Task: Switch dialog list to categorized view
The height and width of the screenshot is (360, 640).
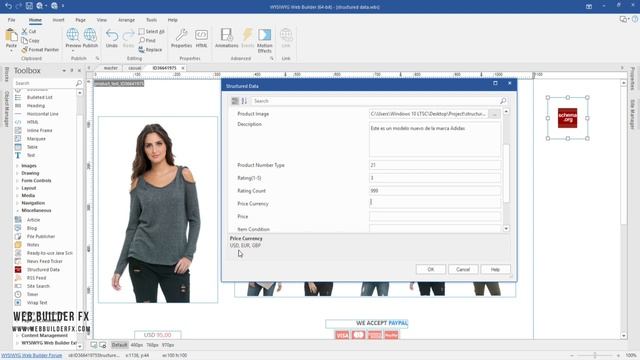Action: 235,101
